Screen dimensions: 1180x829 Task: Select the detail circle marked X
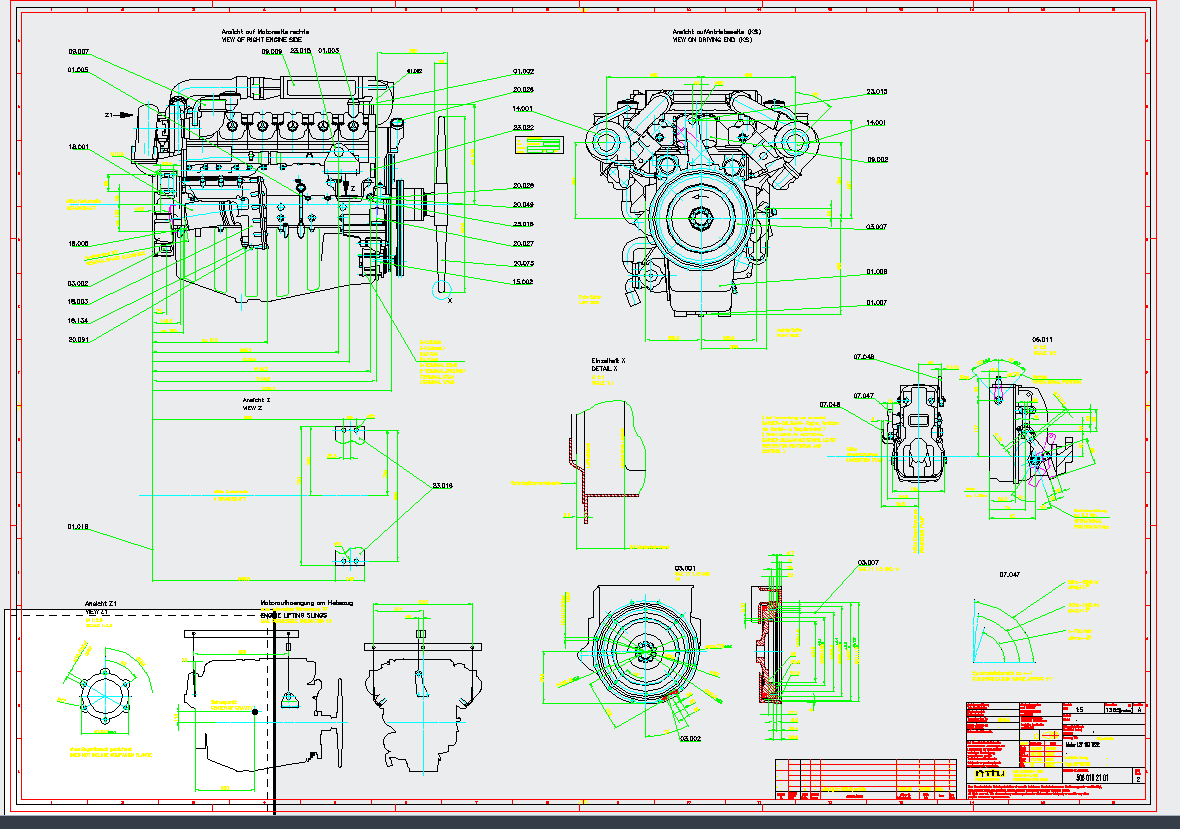tap(443, 290)
